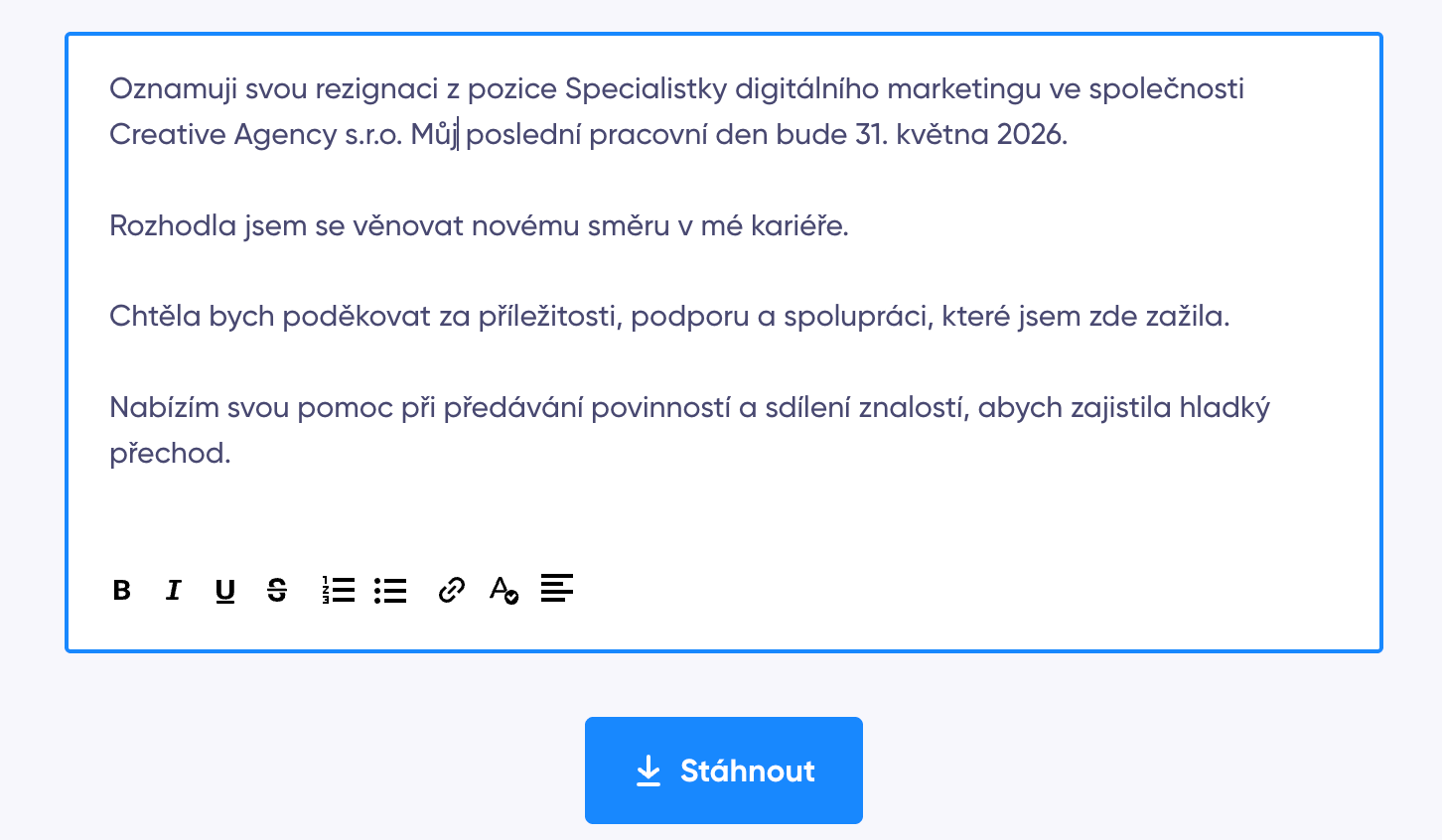Apply italic formatting

(x=173, y=590)
